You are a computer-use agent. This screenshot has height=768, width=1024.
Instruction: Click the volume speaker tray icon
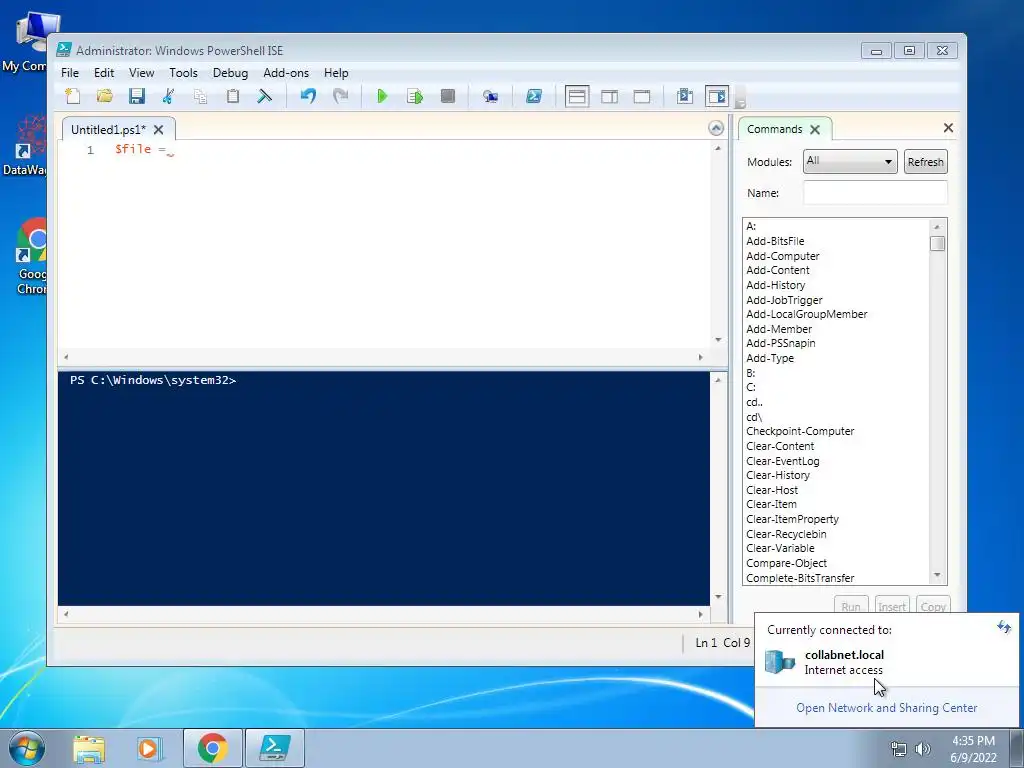pyautogui.click(x=923, y=749)
